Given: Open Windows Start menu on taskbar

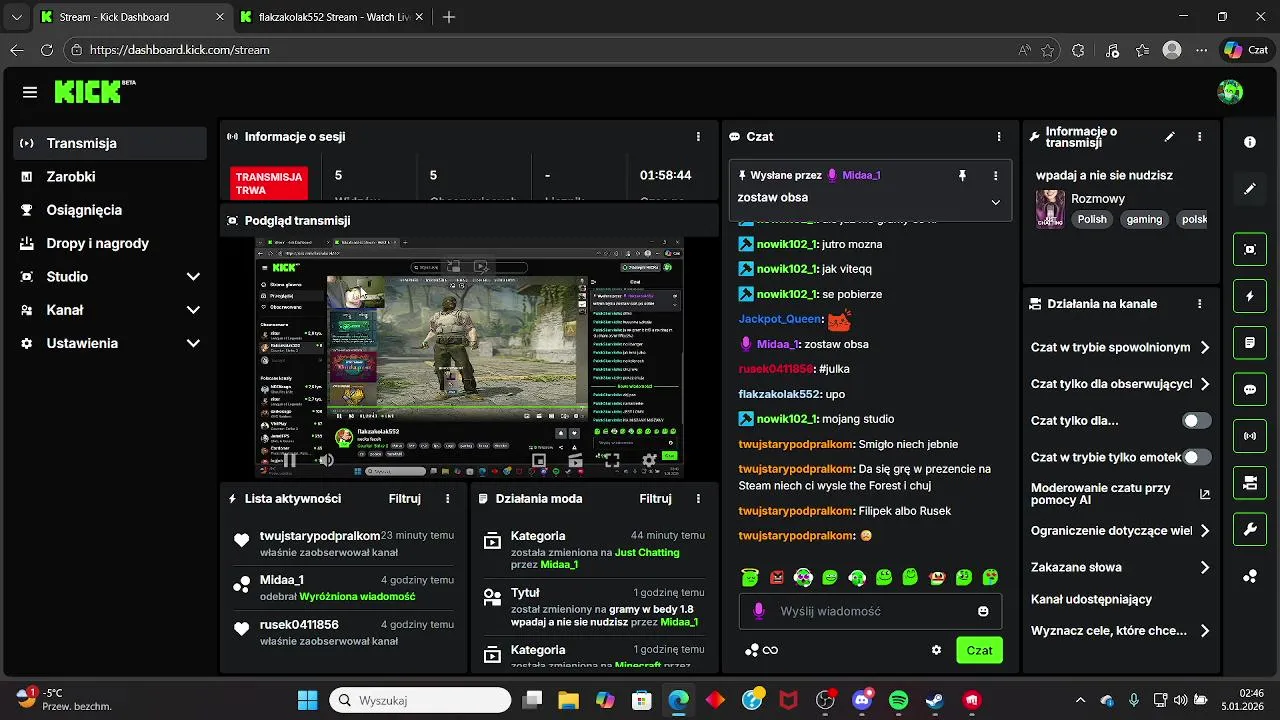Looking at the screenshot, I should coord(307,700).
